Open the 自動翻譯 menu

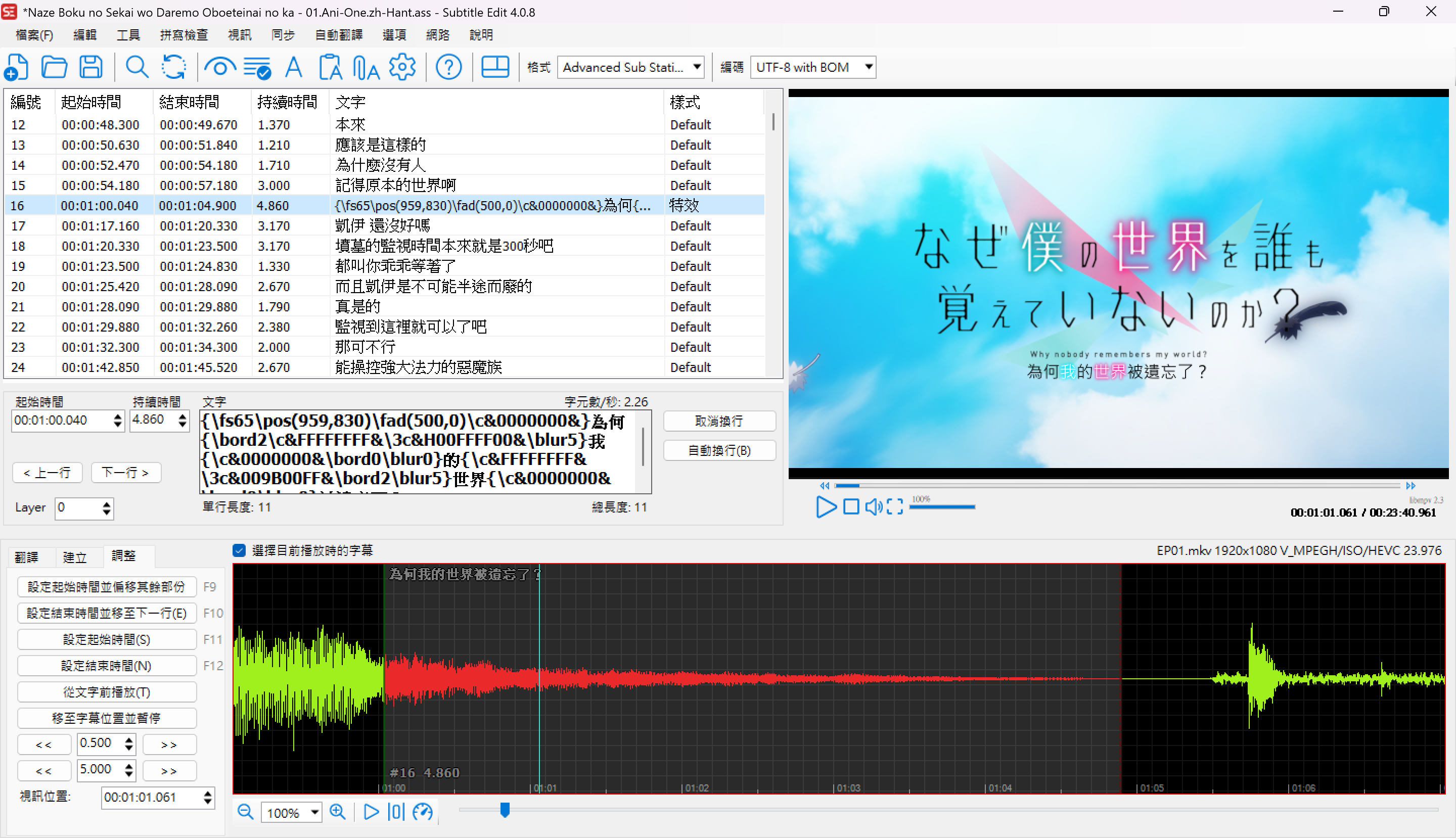pos(339,35)
